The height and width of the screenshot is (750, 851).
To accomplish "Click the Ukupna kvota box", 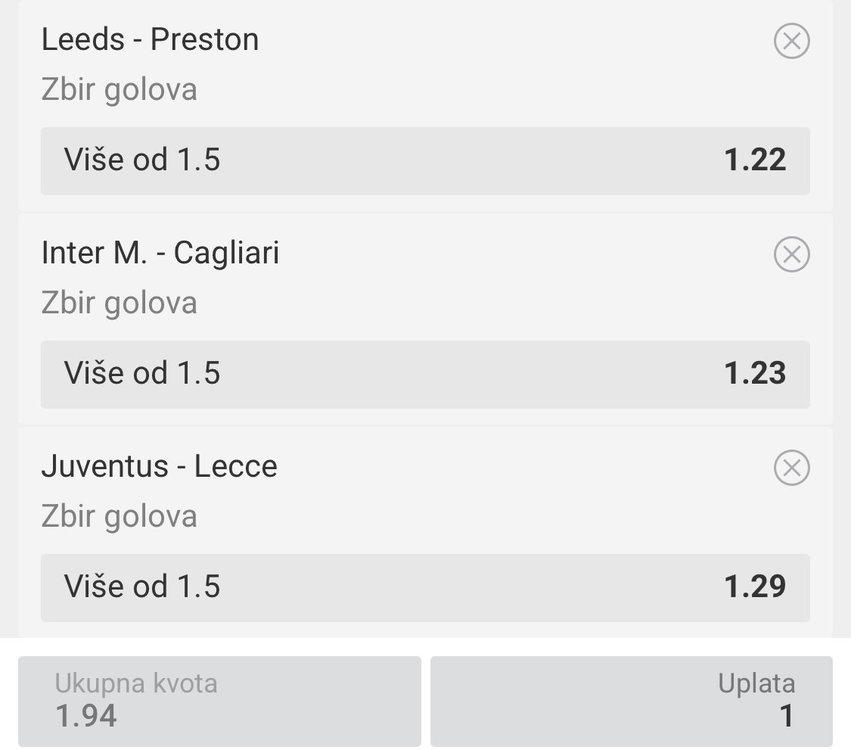I will [x=219, y=700].
